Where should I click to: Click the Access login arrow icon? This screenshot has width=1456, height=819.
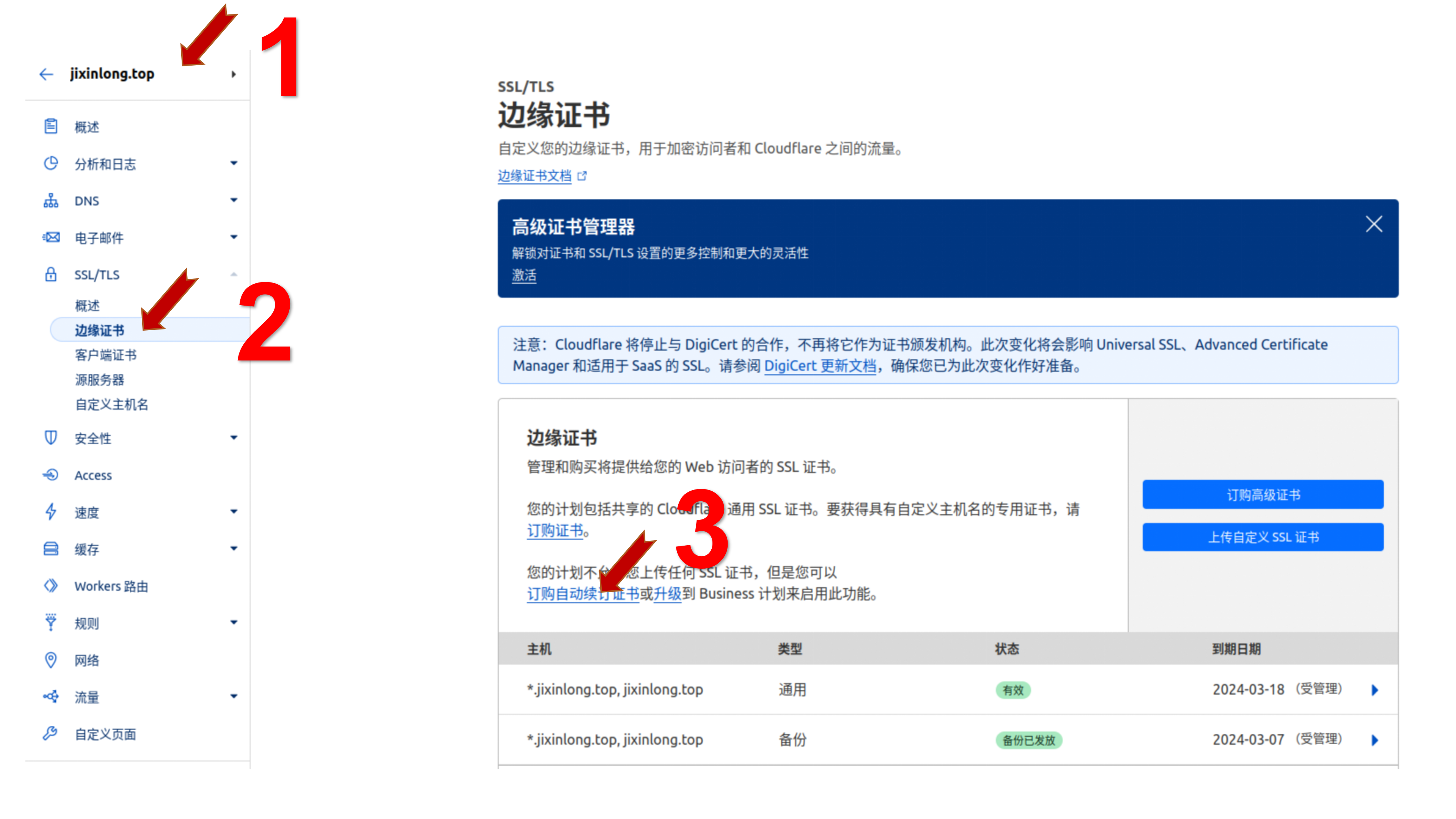(51, 475)
